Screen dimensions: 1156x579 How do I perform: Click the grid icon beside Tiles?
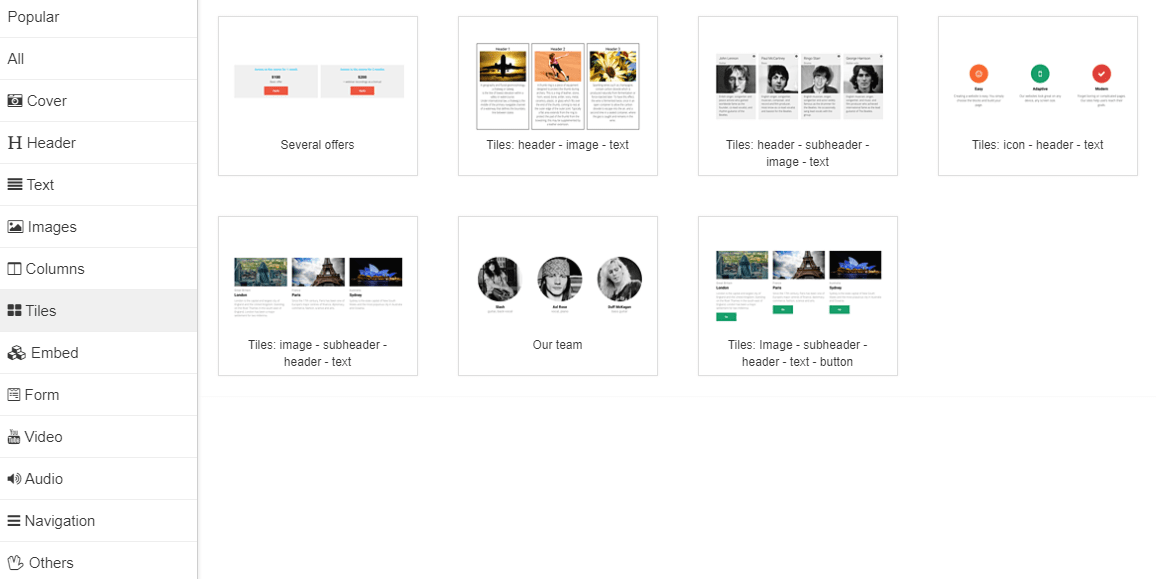click(x=15, y=311)
